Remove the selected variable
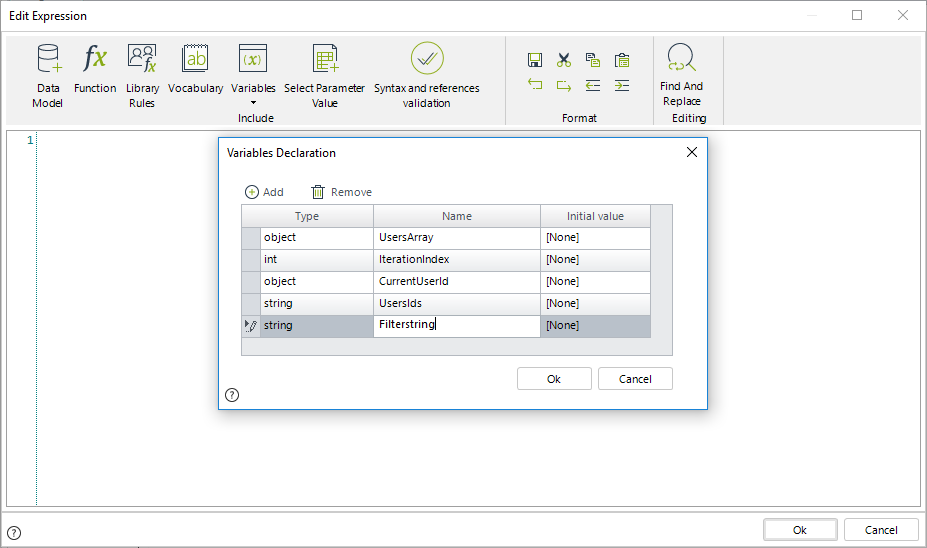This screenshot has height=548, width=927. coord(342,192)
